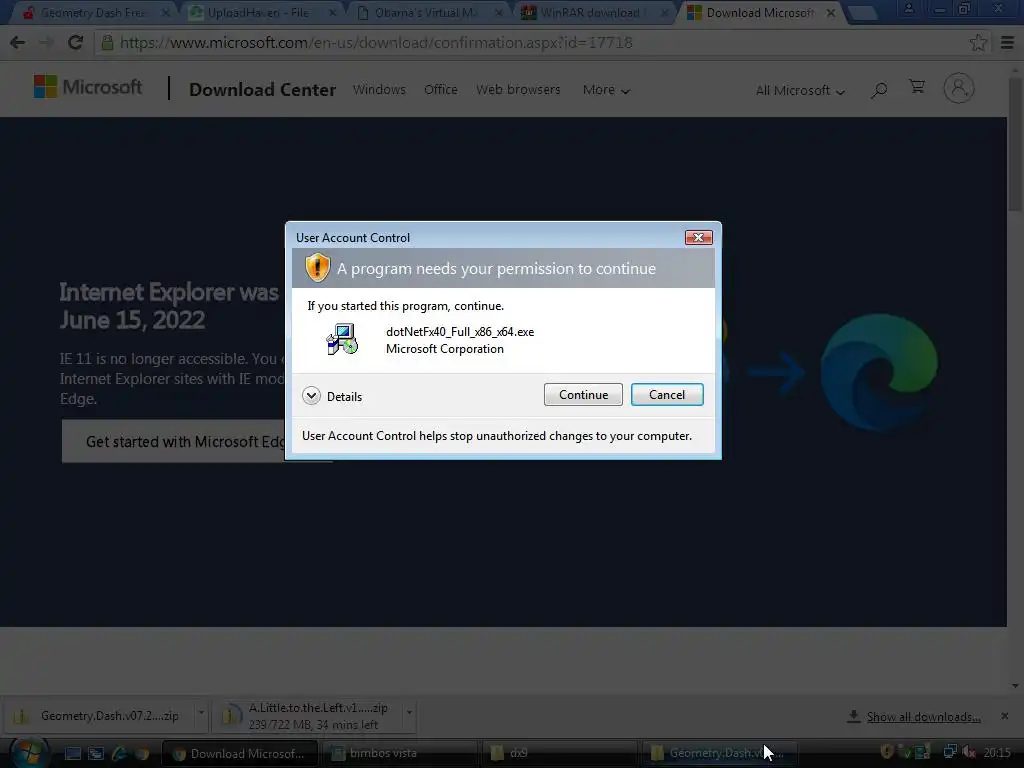The image size is (1024, 768).
Task: Click Continue in the User Account Control dialog
Action: pyautogui.click(x=583, y=394)
